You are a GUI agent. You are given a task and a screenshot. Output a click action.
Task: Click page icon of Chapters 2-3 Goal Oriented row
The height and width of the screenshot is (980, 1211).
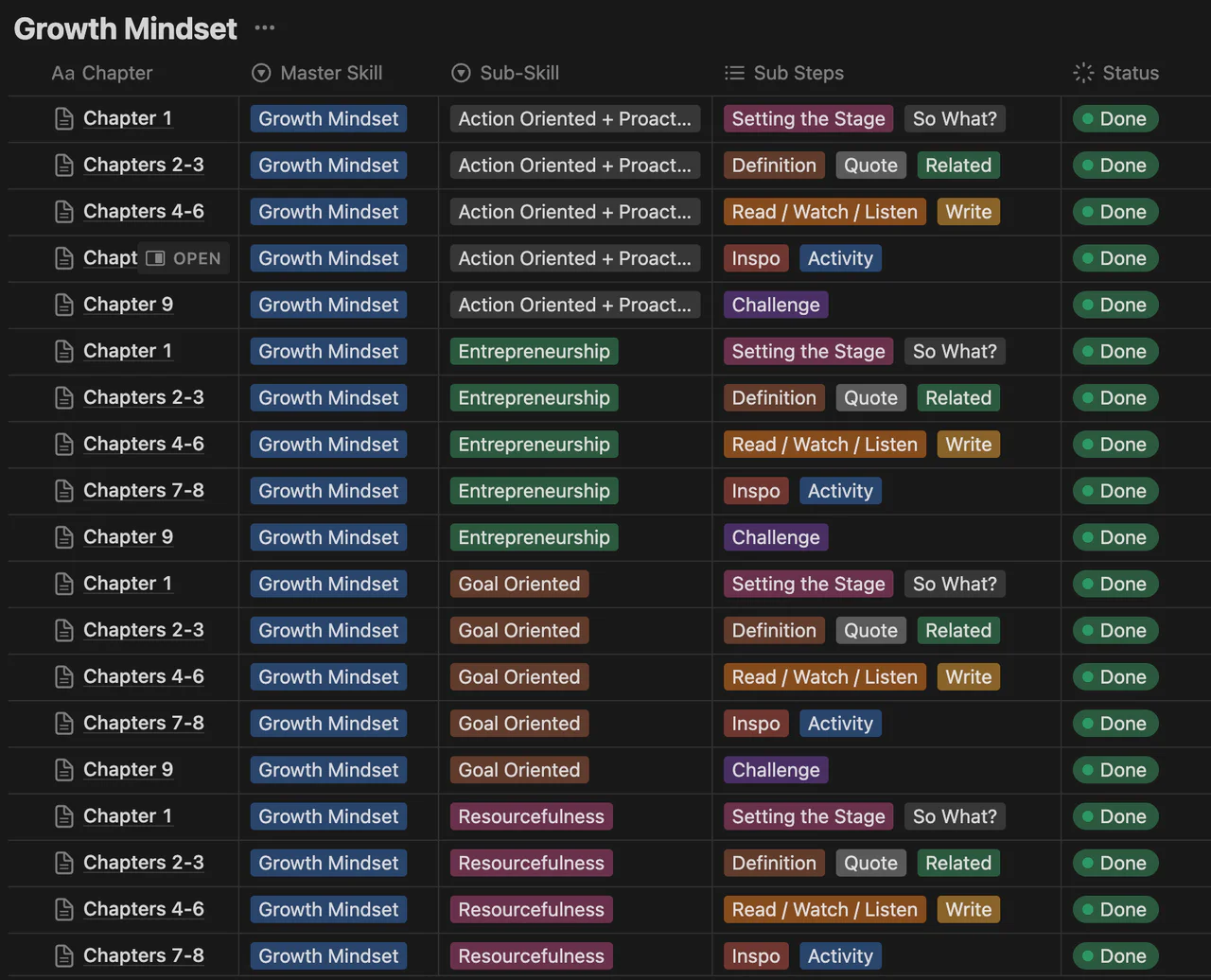click(63, 630)
